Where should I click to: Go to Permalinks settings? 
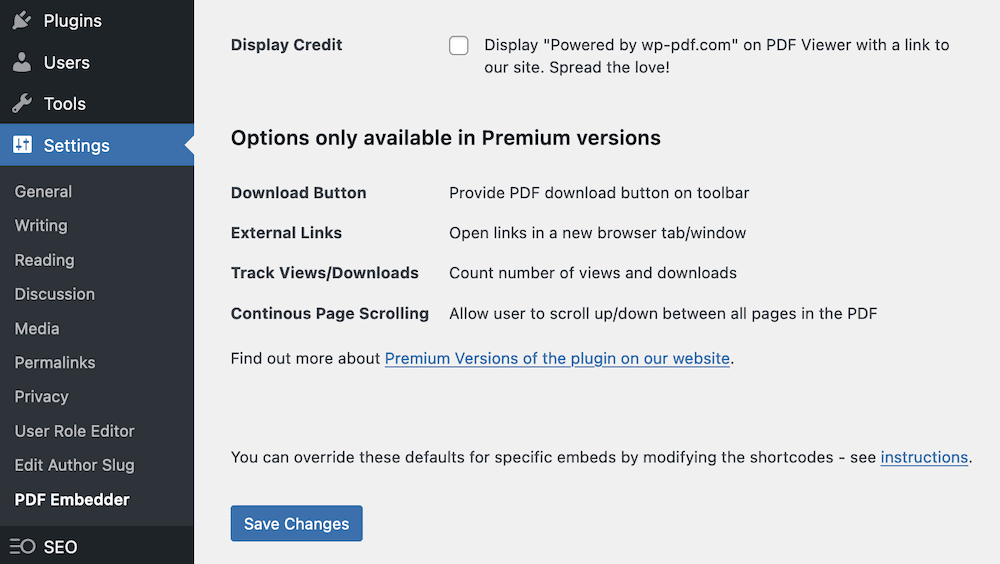pos(55,362)
